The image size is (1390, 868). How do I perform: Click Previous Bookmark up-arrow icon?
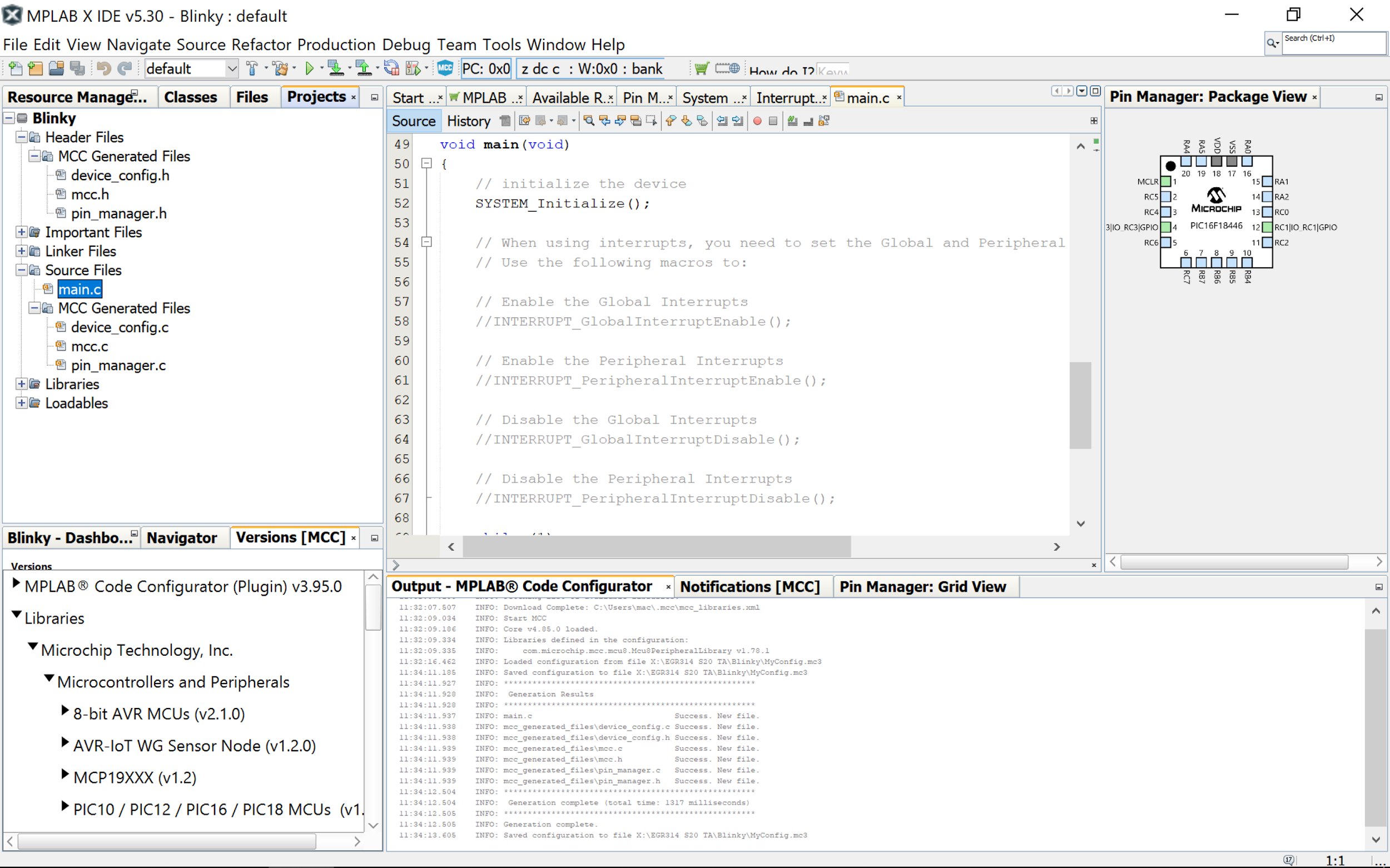[671, 121]
